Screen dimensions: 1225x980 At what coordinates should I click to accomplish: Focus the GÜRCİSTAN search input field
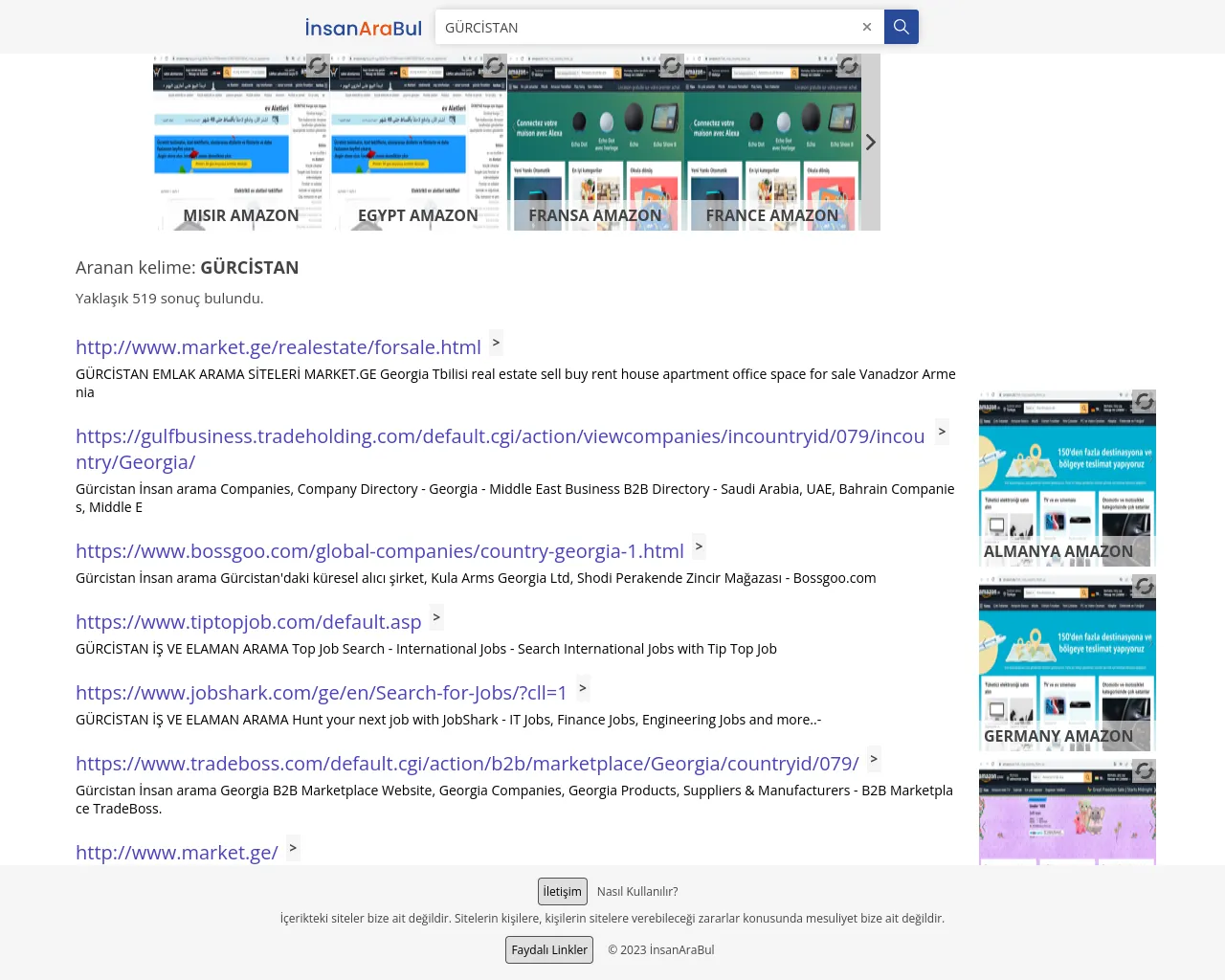(x=646, y=28)
